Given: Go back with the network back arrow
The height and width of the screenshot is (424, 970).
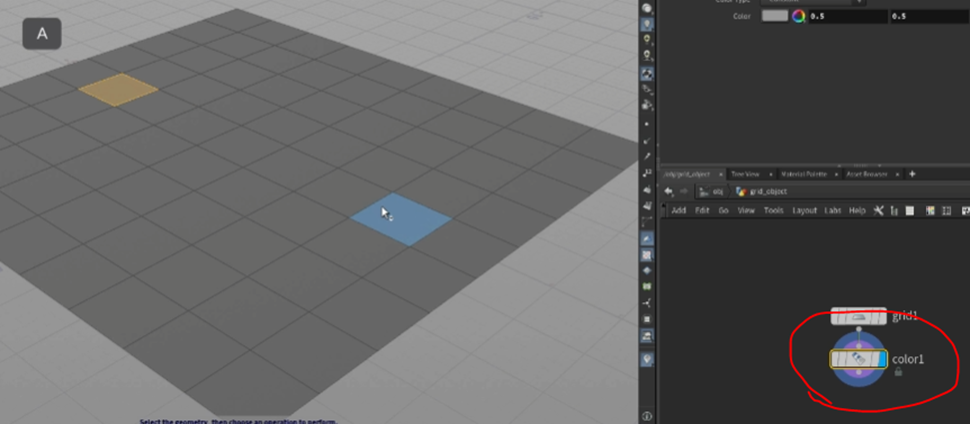Looking at the screenshot, I should tap(669, 191).
